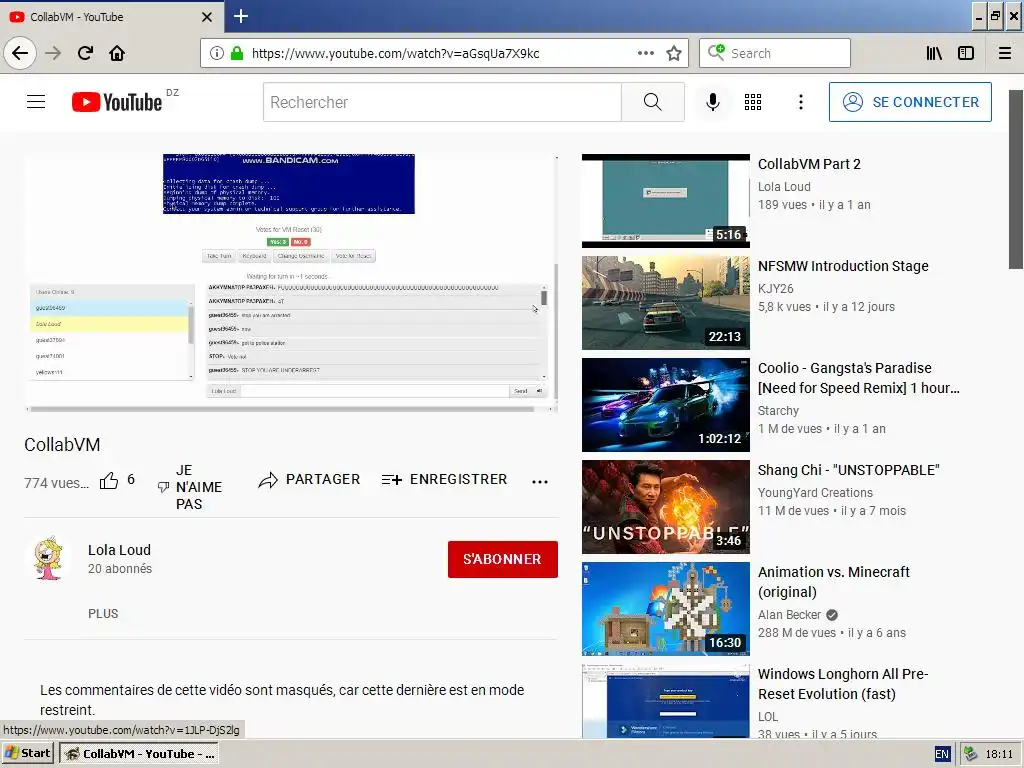
Task: Open the Firefox hamburger menu
Action: tap(1005, 53)
